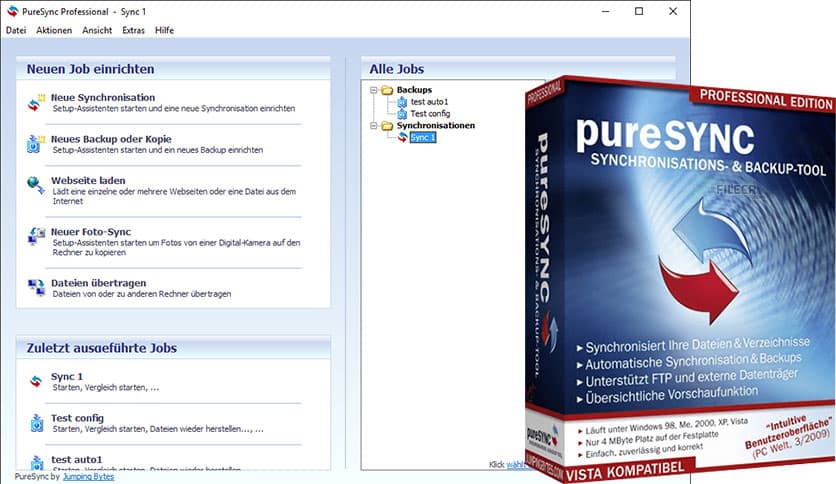The width and height of the screenshot is (836, 484).
Task: Click the Neuer Foto-Sync icon
Action: (x=36, y=236)
